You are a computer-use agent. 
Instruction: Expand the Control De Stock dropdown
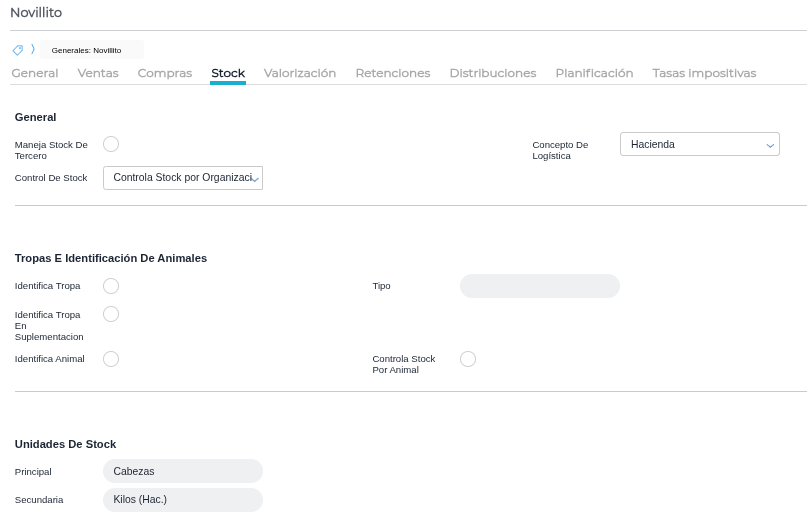coord(183,178)
